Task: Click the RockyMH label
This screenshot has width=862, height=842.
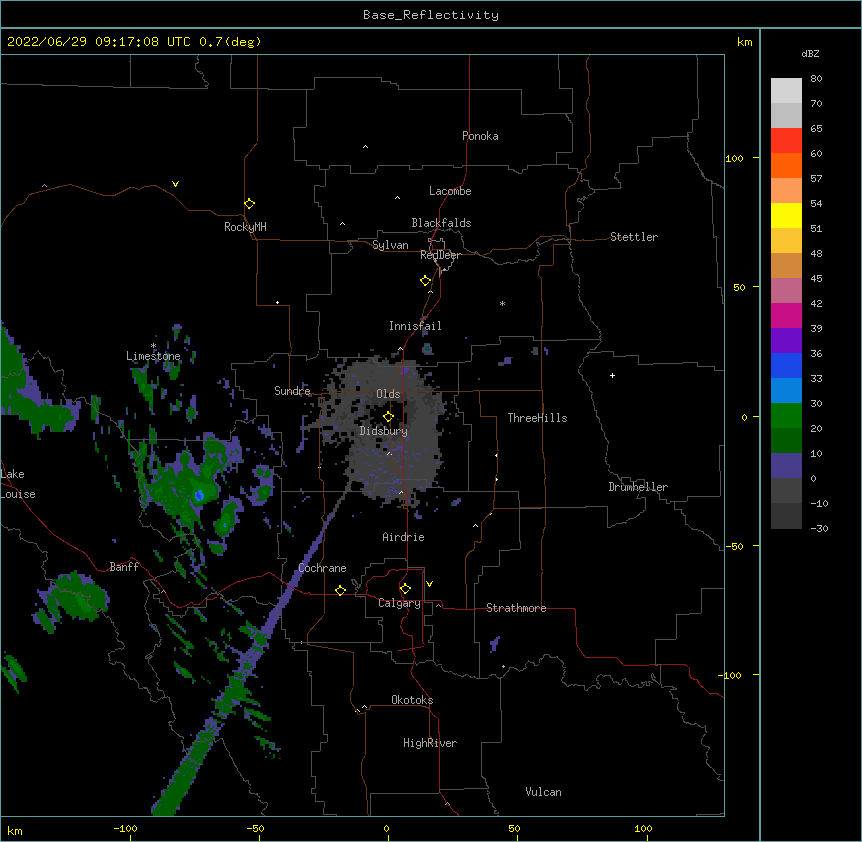Action: [245, 227]
